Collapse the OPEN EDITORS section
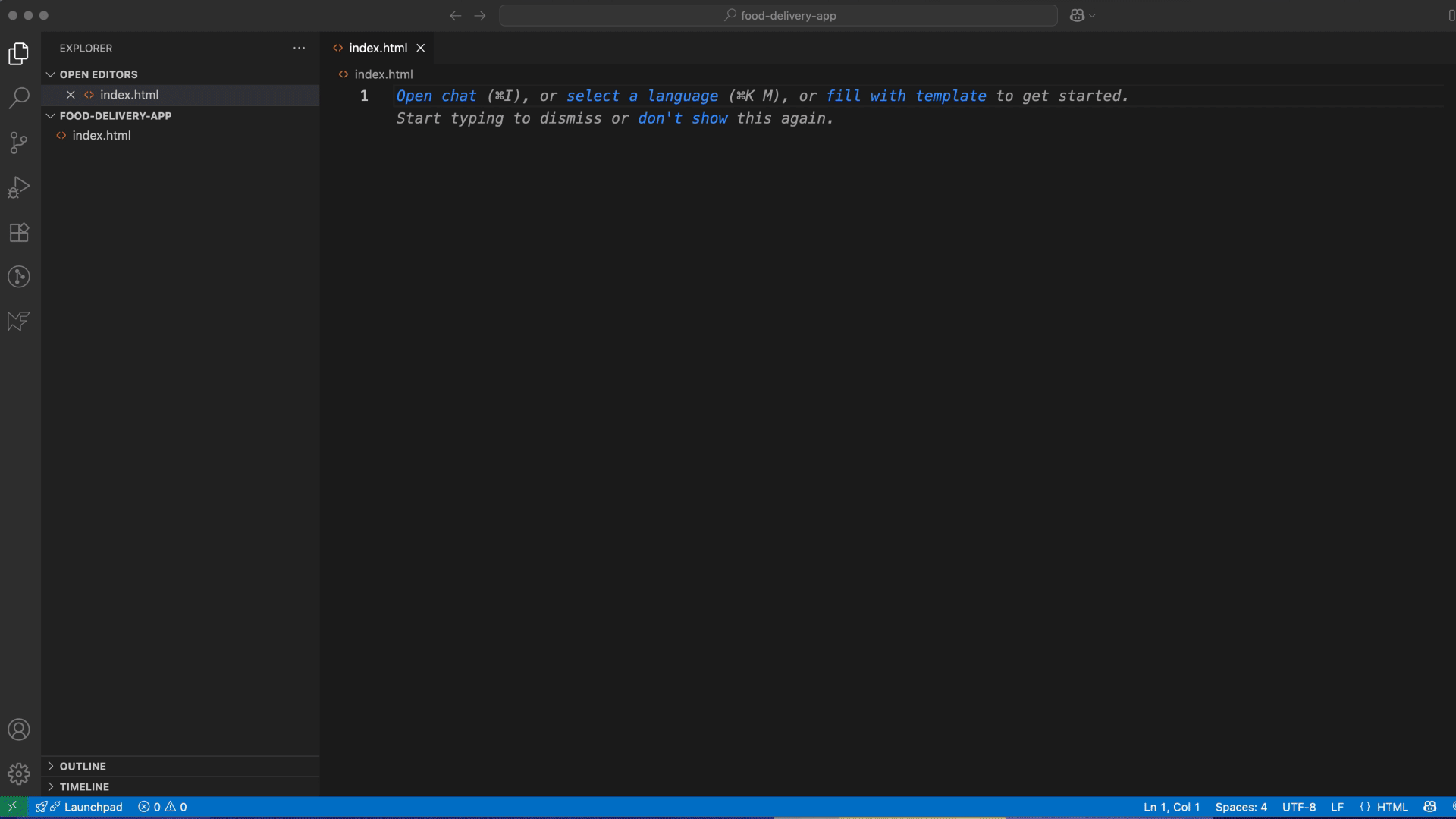The image size is (1456, 819). click(50, 74)
